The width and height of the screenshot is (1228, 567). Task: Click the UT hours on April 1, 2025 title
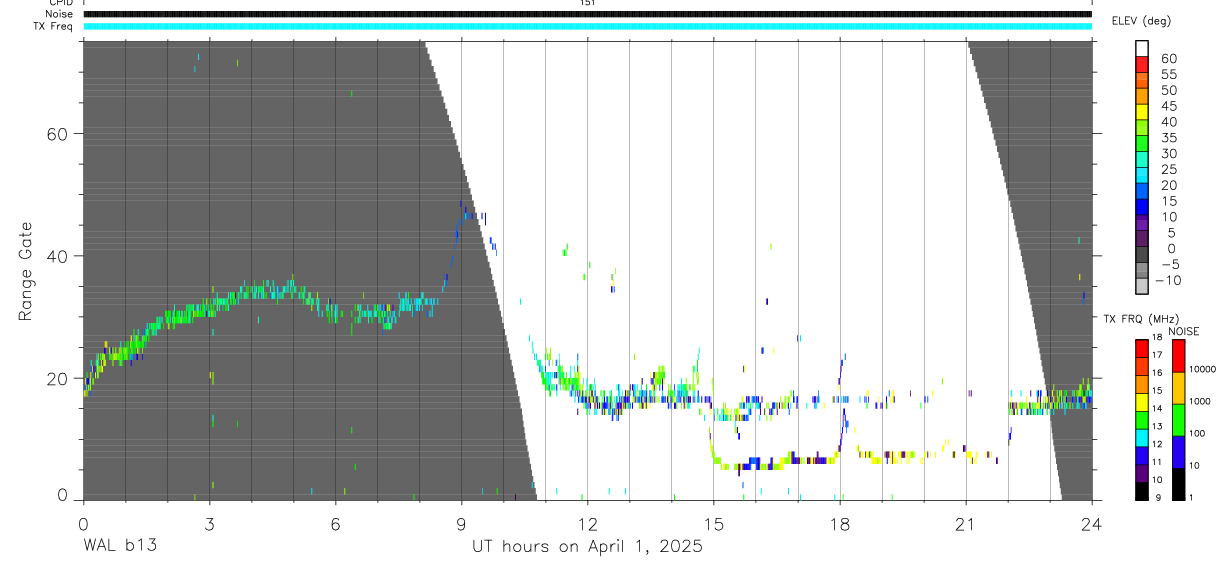coord(587,547)
